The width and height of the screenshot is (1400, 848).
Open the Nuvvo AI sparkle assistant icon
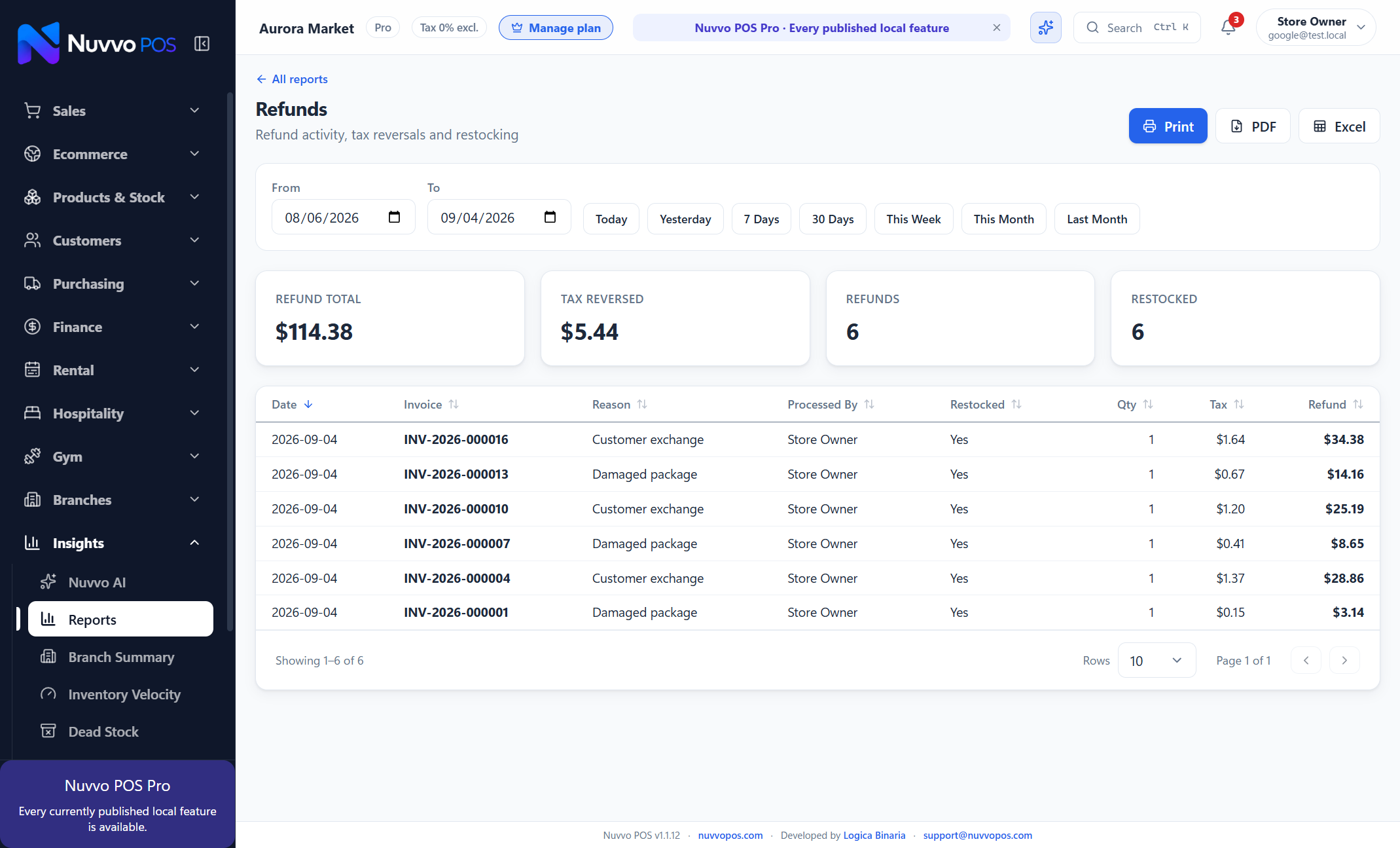(1045, 28)
